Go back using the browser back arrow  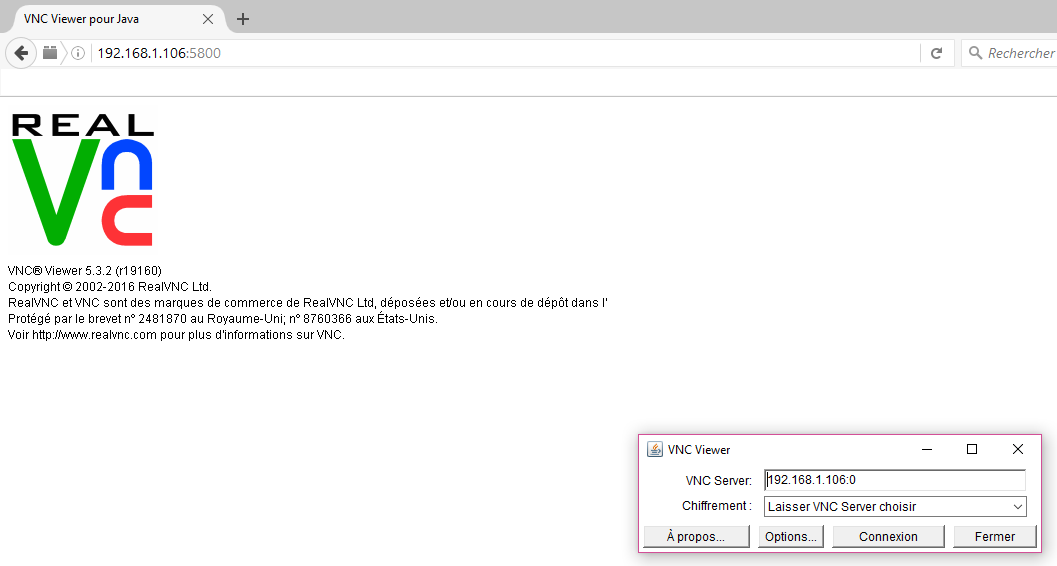[21, 53]
